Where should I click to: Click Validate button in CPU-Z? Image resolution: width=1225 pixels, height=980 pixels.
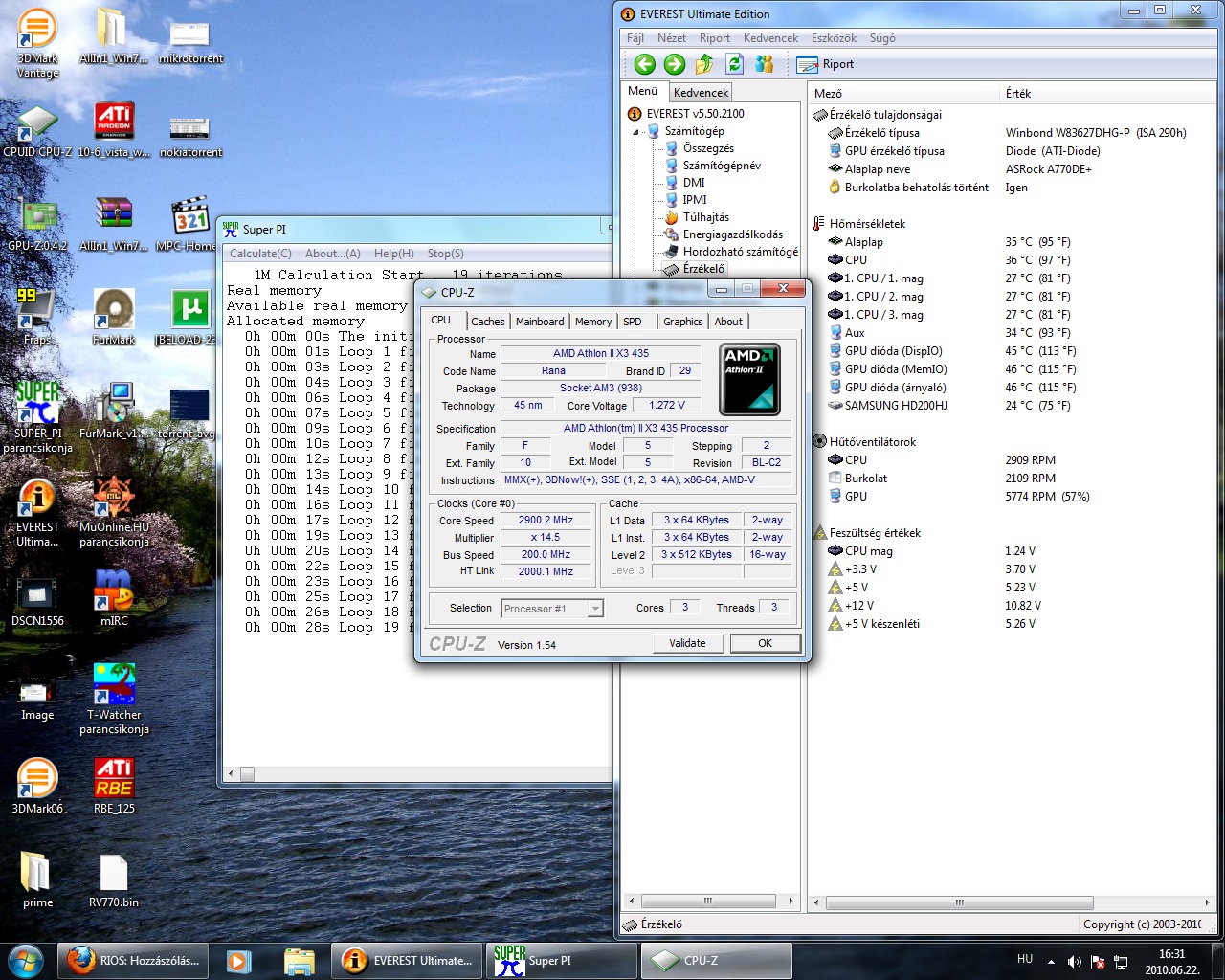(x=687, y=643)
